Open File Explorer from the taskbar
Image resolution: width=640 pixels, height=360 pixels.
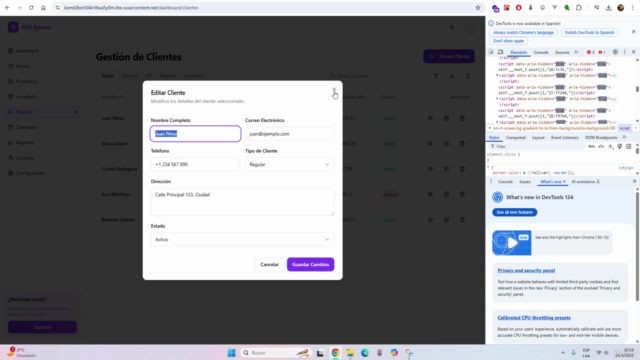pyautogui.click(x=350, y=353)
